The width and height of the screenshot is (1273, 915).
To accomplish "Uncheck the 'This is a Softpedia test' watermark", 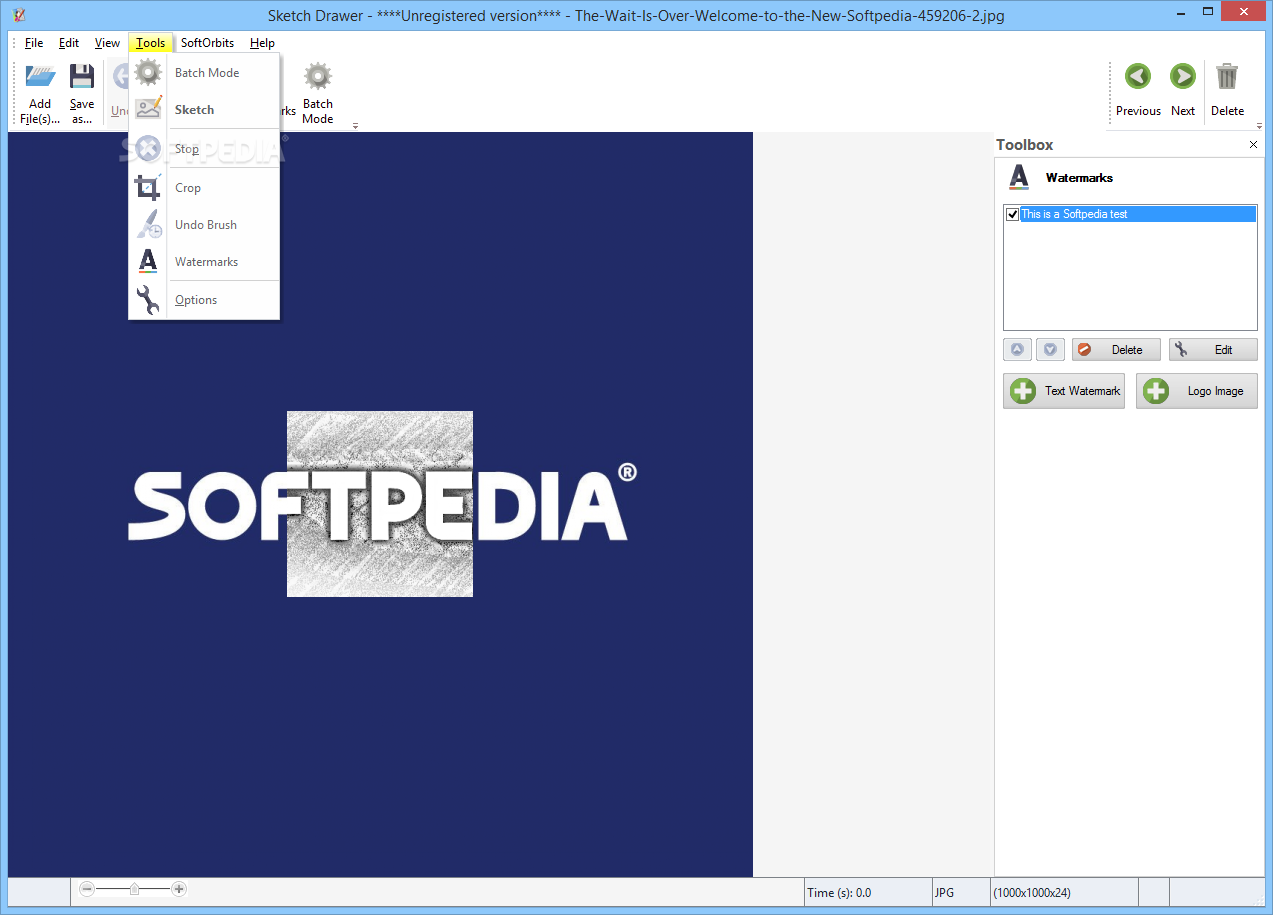I will [1013, 214].
